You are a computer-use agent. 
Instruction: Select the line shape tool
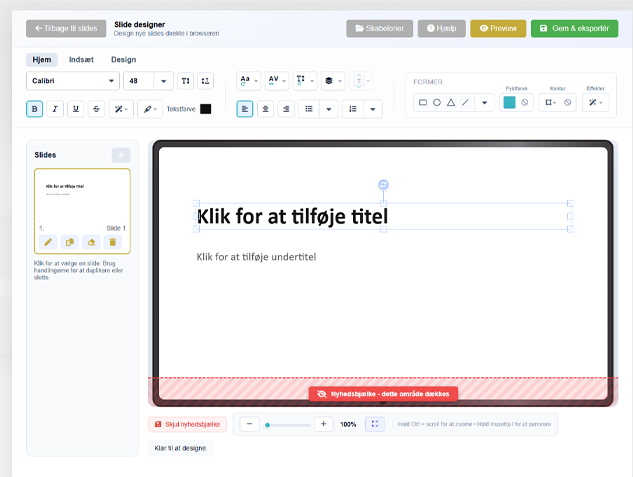click(465, 103)
